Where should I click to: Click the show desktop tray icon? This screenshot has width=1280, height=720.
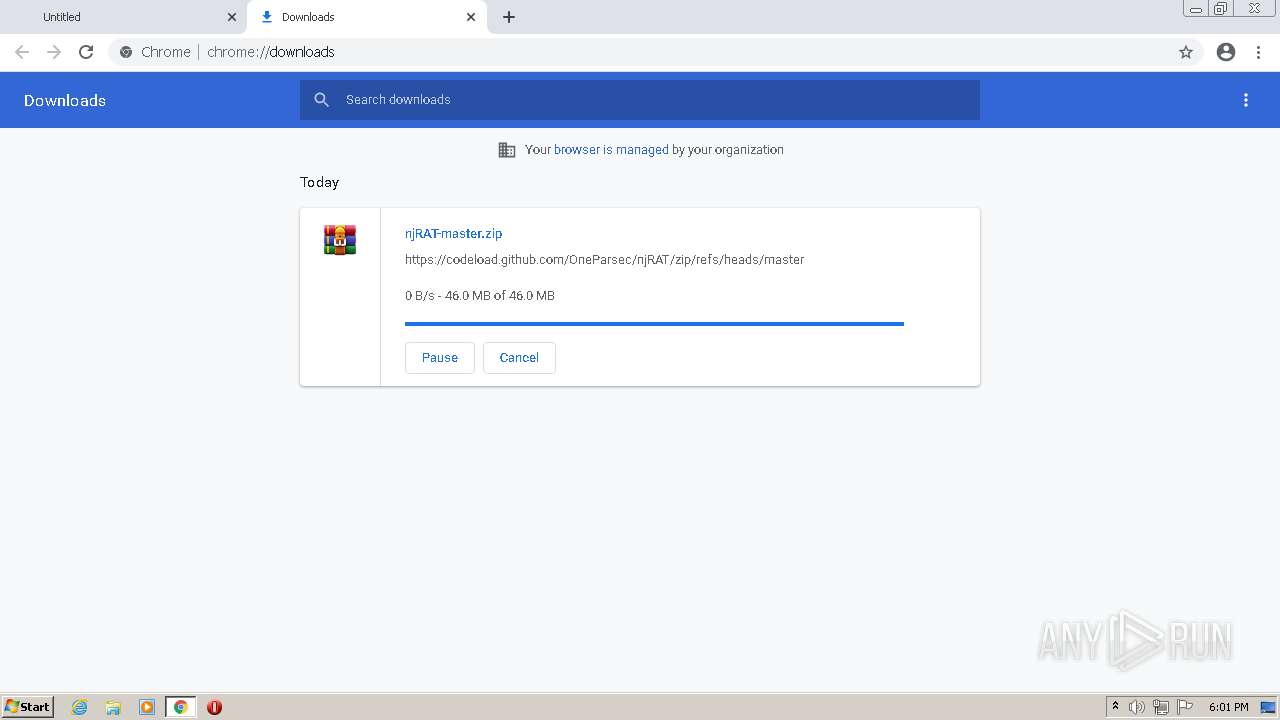pyautogui.click(x=1268, y=707)
